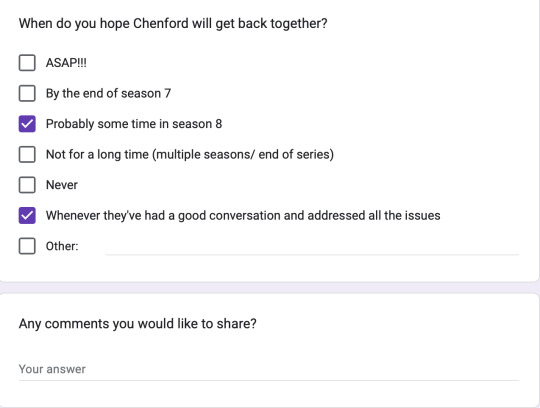Click the 'Your answer' comments field

[x=269, y=369]
